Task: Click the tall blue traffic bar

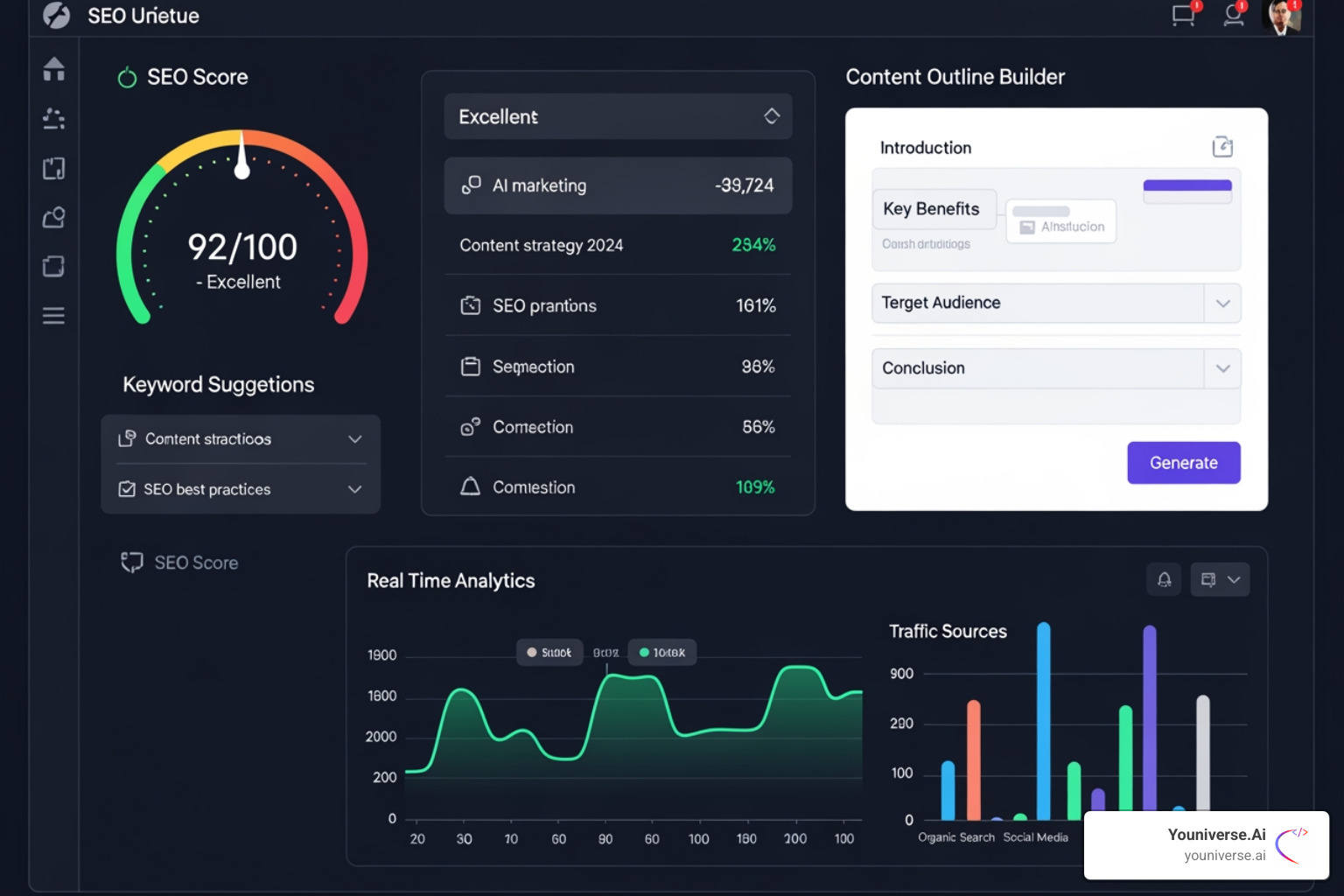Action: [x=1043, y=721]
